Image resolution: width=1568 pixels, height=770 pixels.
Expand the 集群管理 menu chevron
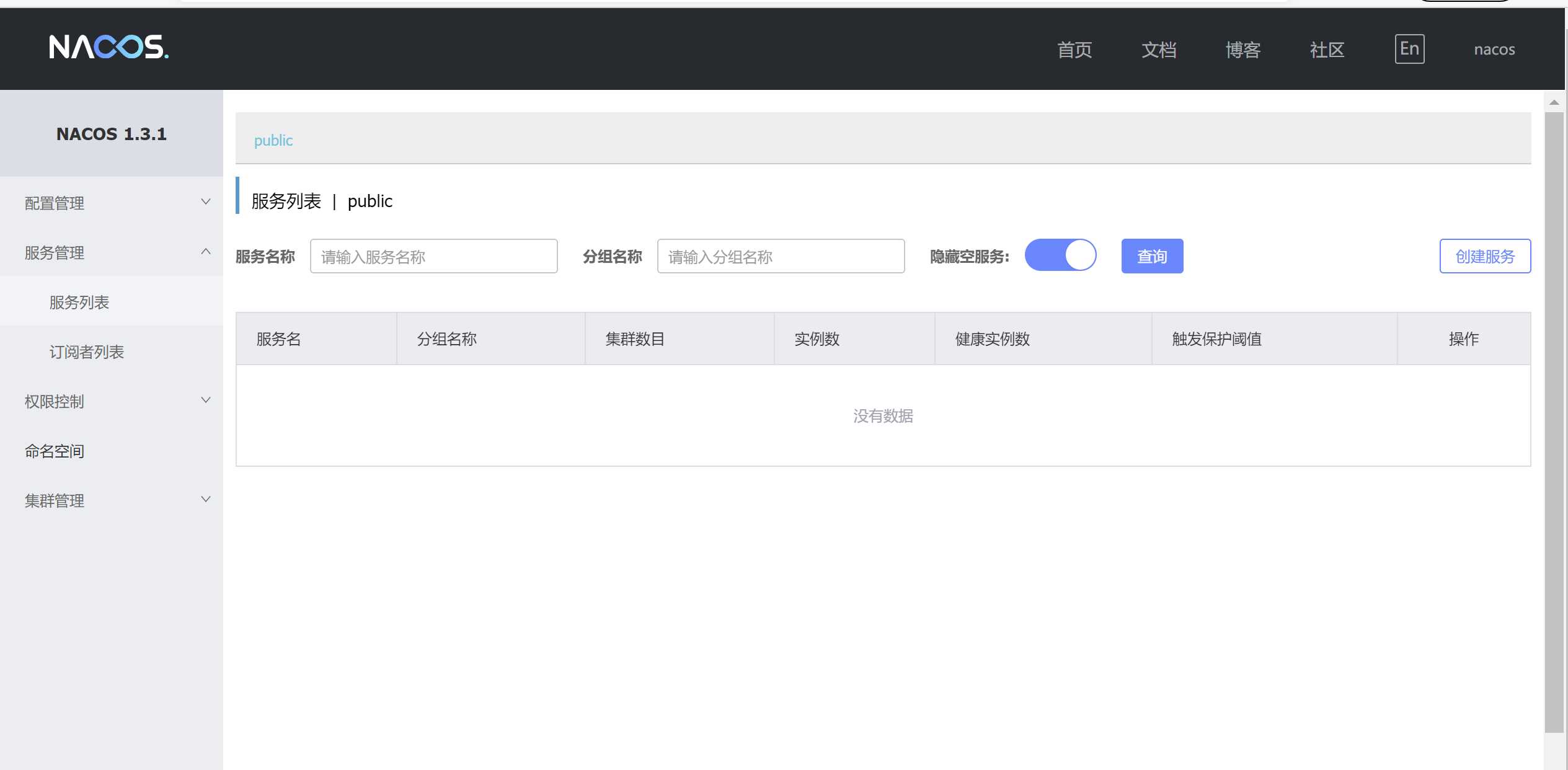(x=206, y=500)
